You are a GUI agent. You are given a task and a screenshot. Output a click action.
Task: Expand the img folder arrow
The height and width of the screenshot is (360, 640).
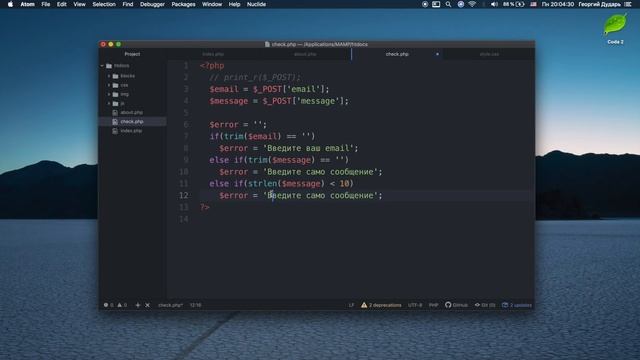point(109,94)
